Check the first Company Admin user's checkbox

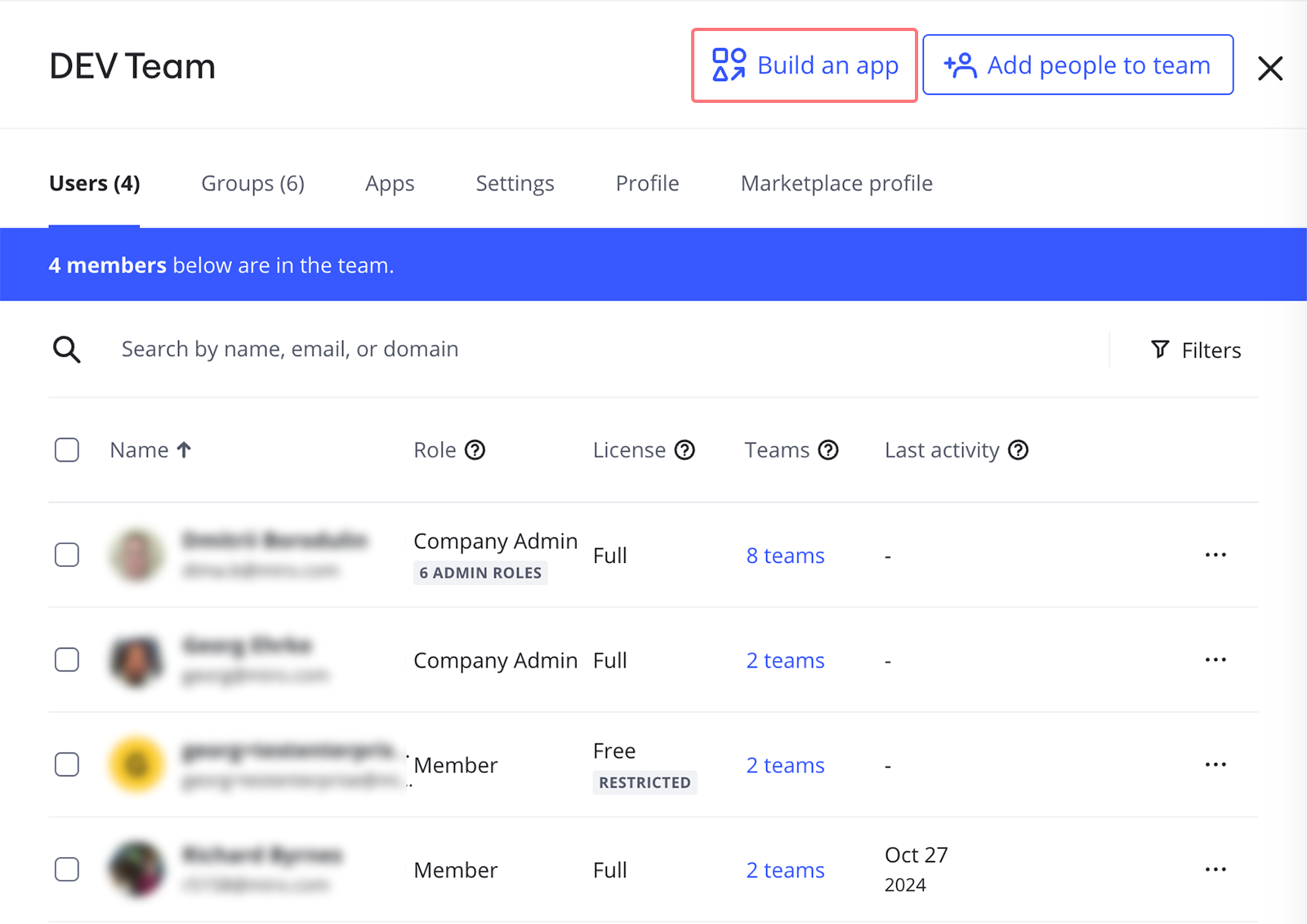pos(67,555)
